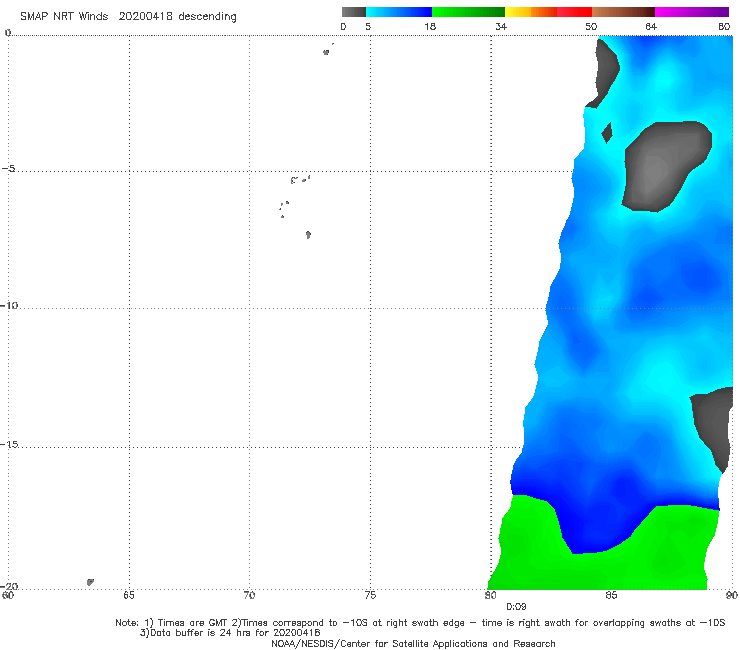This screenshot has height=650, width=740.
Task: Click the island near 72.5E, 7S
Action: [308, 235]
